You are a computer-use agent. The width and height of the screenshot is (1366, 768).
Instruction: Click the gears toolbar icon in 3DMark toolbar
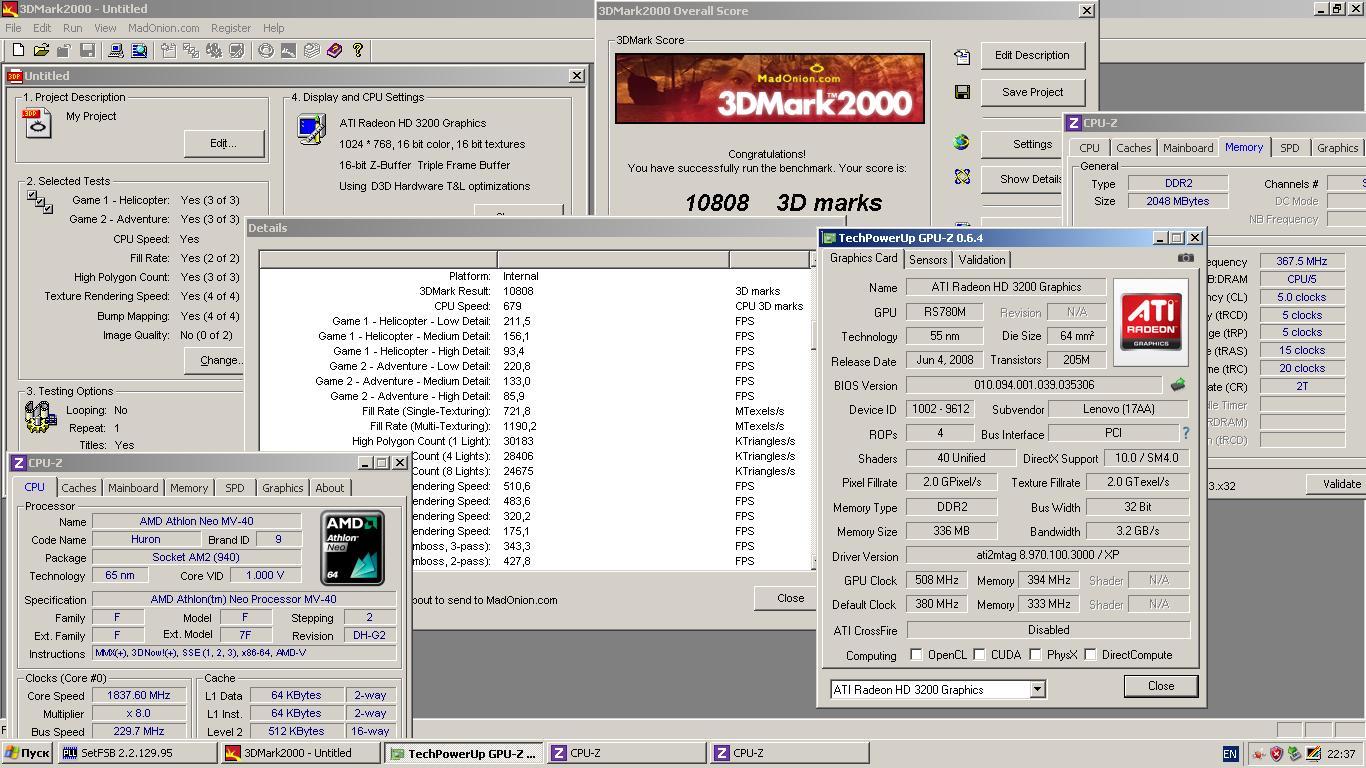point(214,50)
